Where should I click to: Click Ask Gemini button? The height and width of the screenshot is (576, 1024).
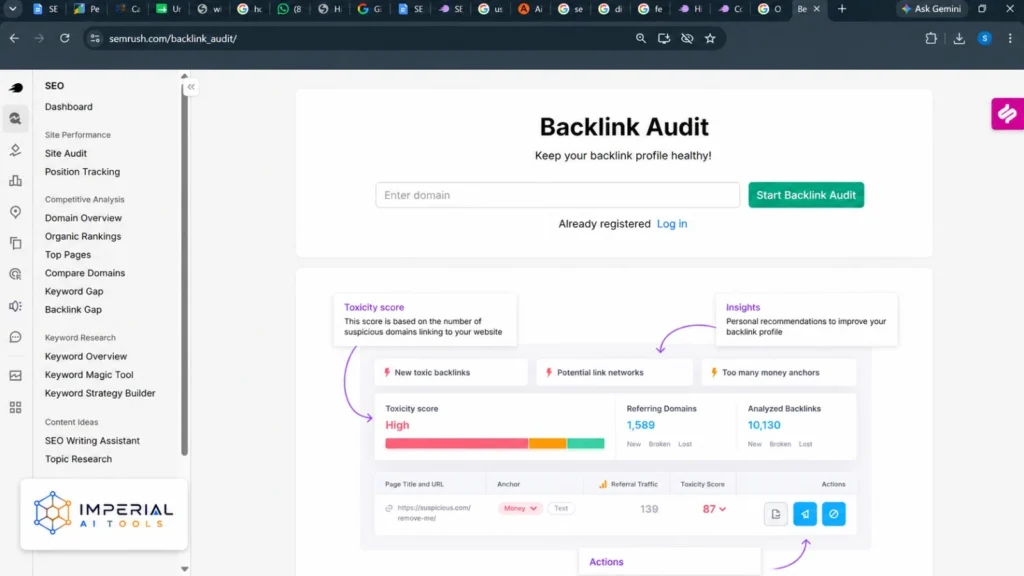coord(931,9)
